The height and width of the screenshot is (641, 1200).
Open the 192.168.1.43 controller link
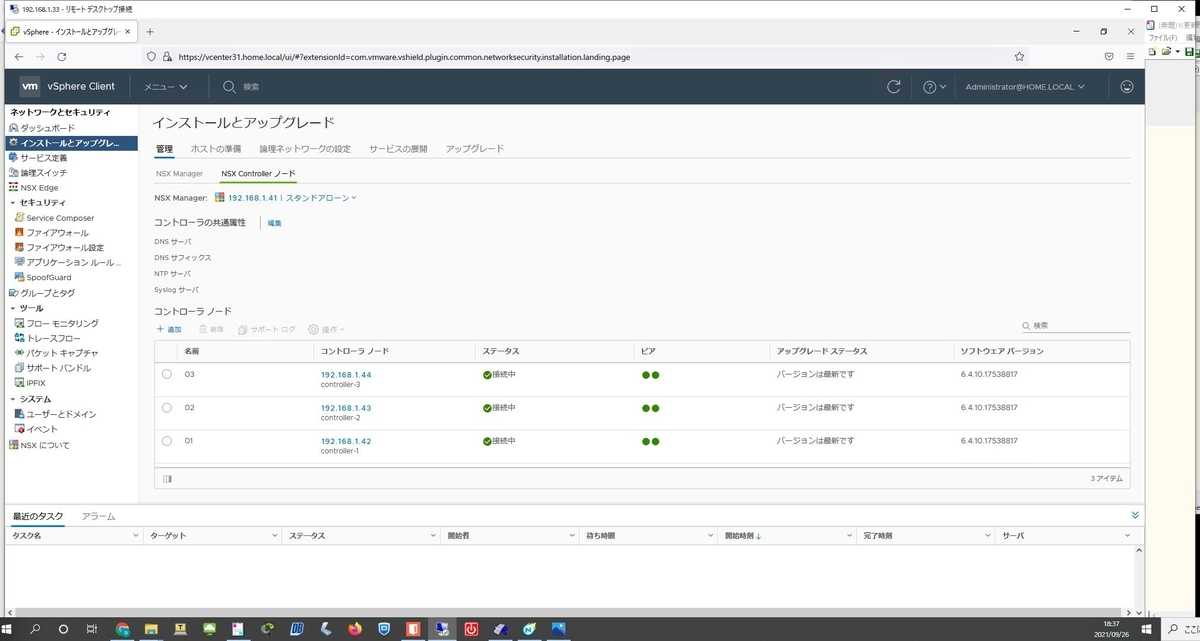[346, 408]
